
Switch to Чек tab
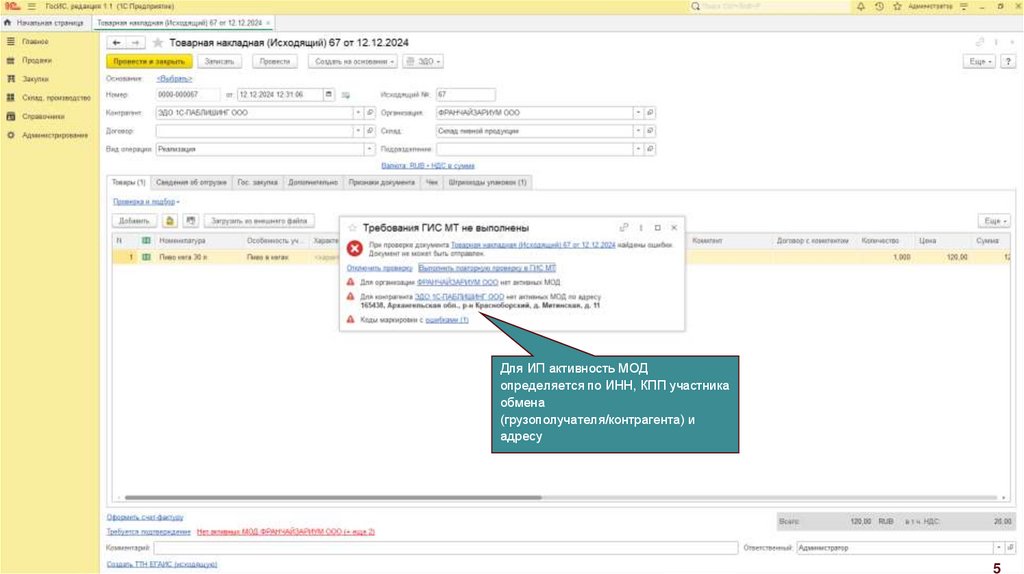coord(432,182)
